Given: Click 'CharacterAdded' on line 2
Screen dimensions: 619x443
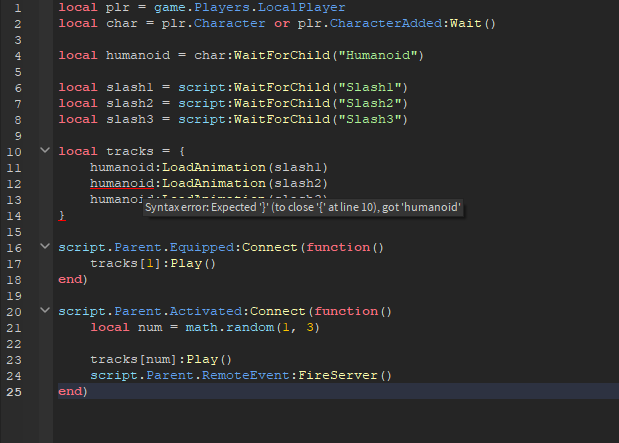Looking at the screenshot, I should point(386,23).
